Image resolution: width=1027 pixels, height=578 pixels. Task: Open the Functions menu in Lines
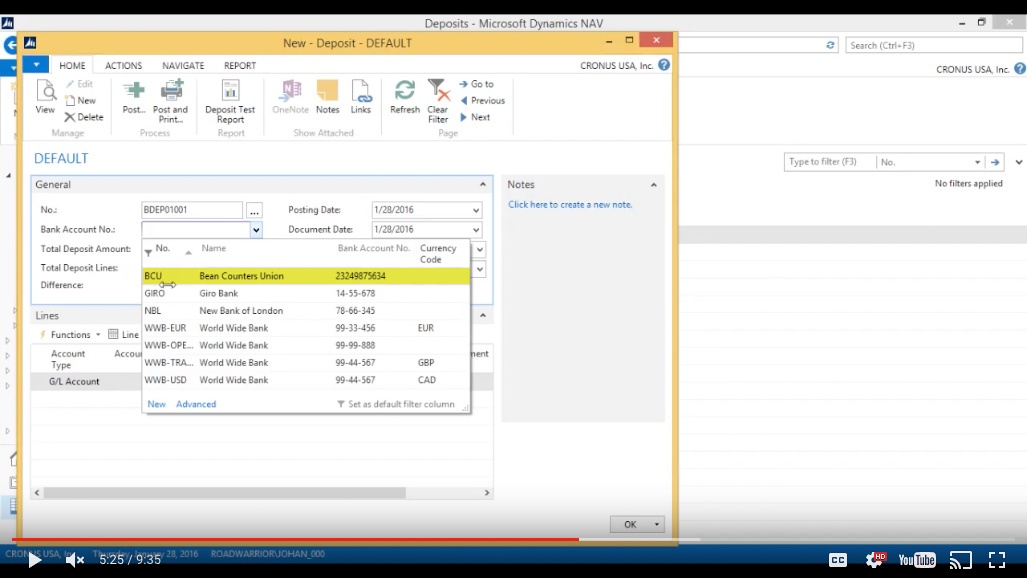(71, 335)
